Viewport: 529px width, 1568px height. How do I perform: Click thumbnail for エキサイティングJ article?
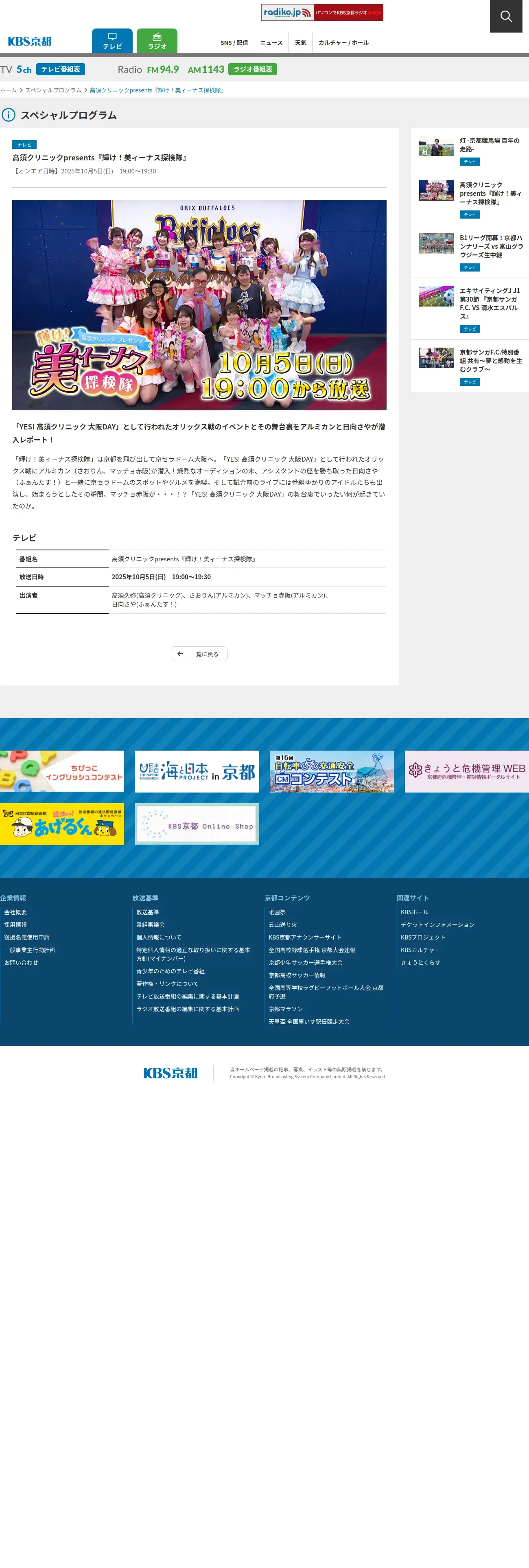point(436,296)
